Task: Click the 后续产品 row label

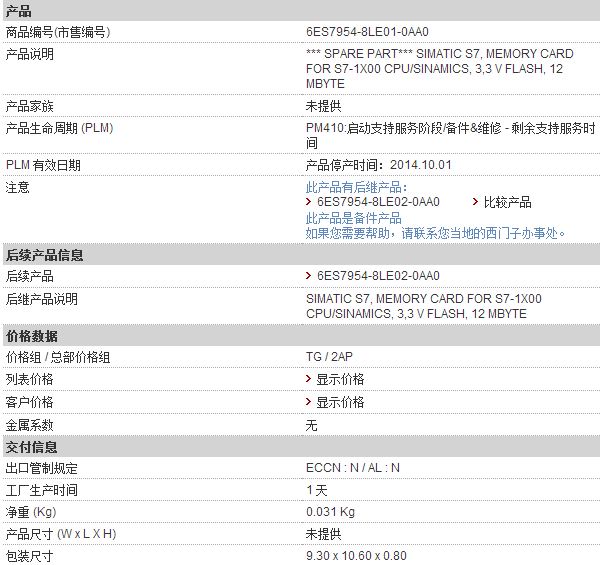Action: 29,276
